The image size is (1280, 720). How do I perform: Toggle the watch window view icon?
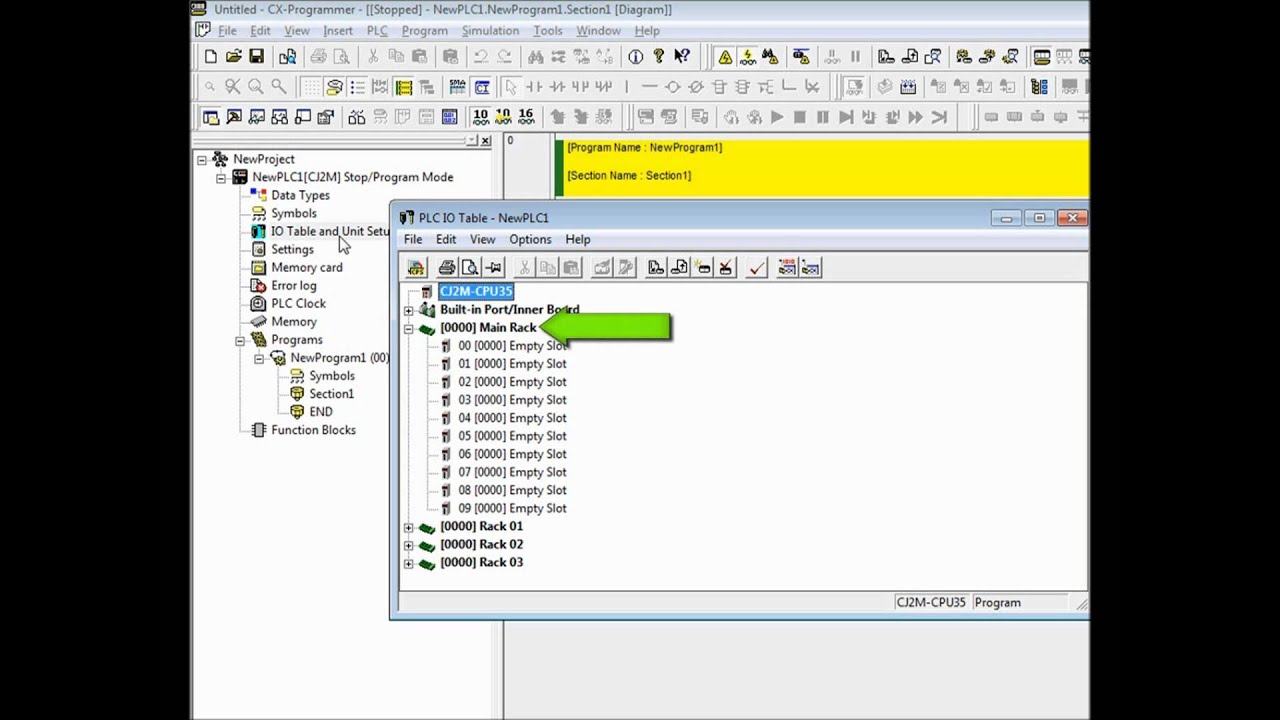256,117
